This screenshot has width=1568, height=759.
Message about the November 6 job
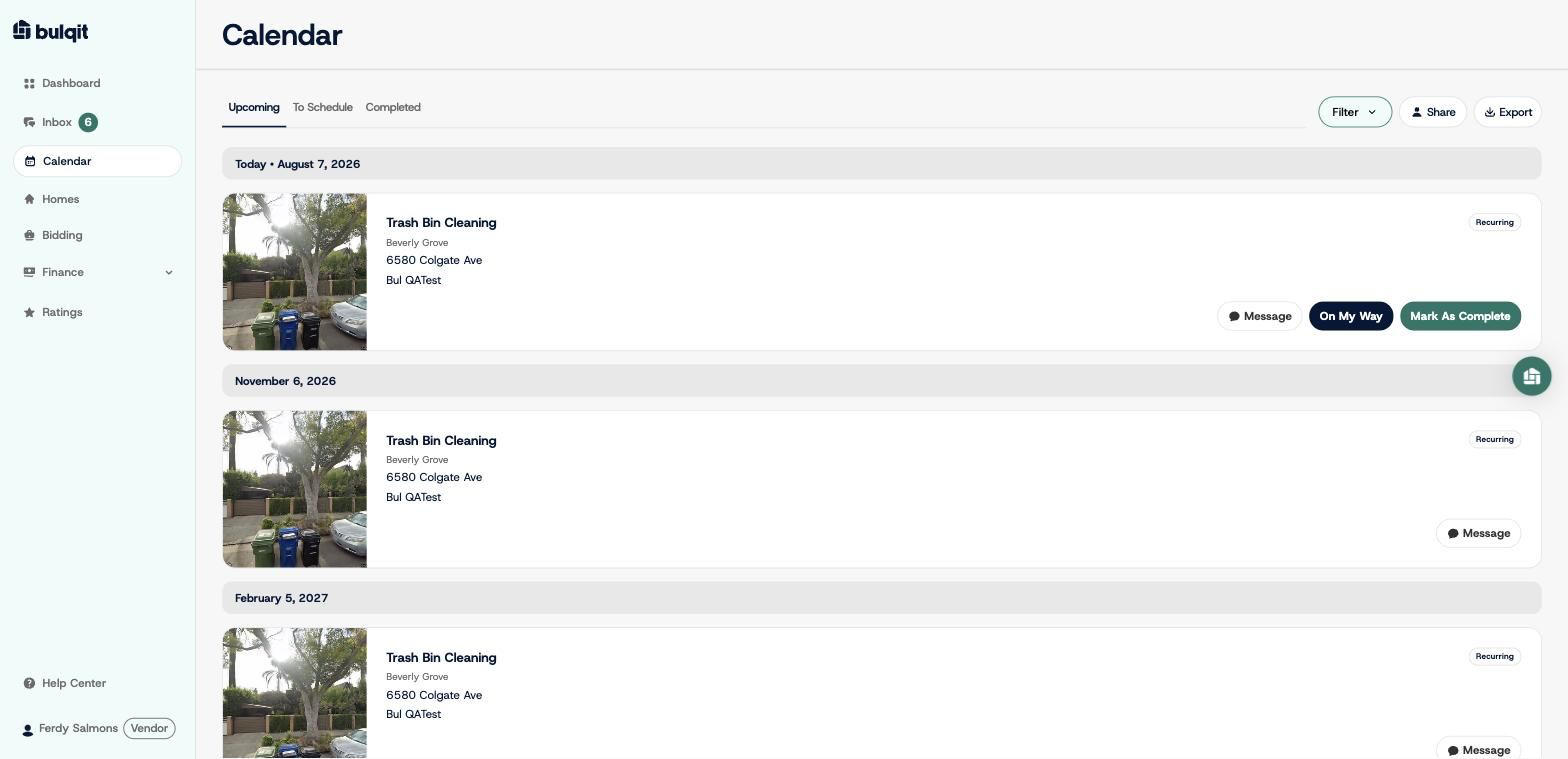pos(1478,533)
